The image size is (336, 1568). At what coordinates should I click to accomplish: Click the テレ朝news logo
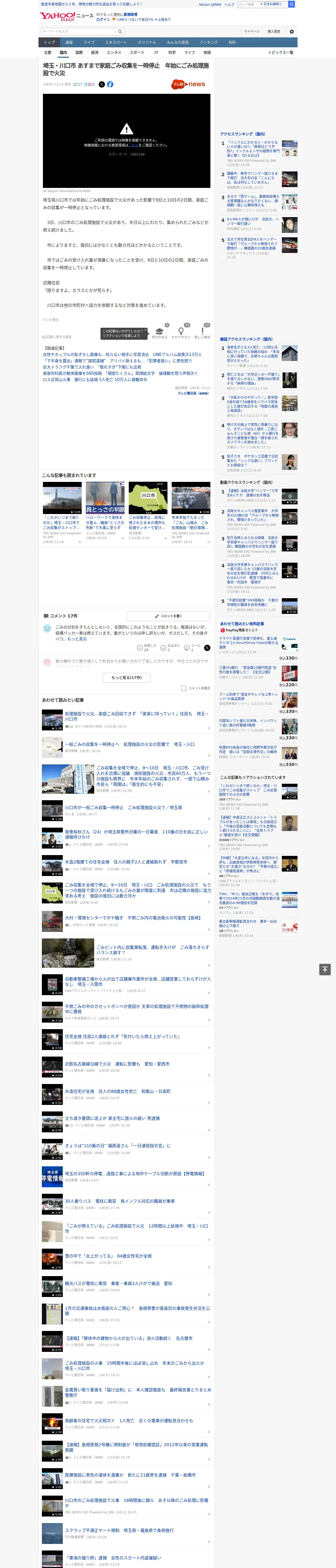tap(188, 85)
